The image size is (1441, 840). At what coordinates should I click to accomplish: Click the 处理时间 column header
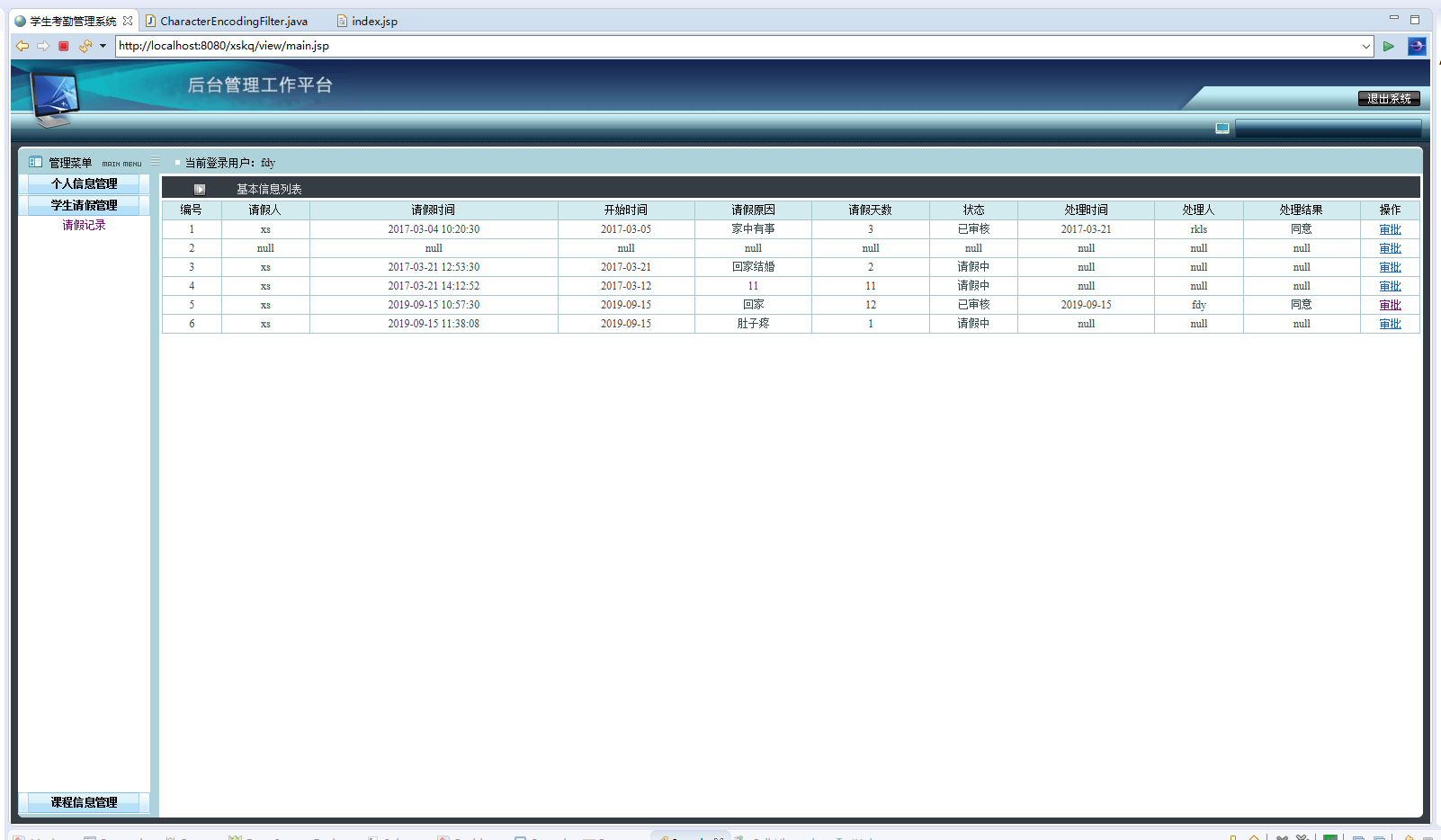tap(1086, 210)
